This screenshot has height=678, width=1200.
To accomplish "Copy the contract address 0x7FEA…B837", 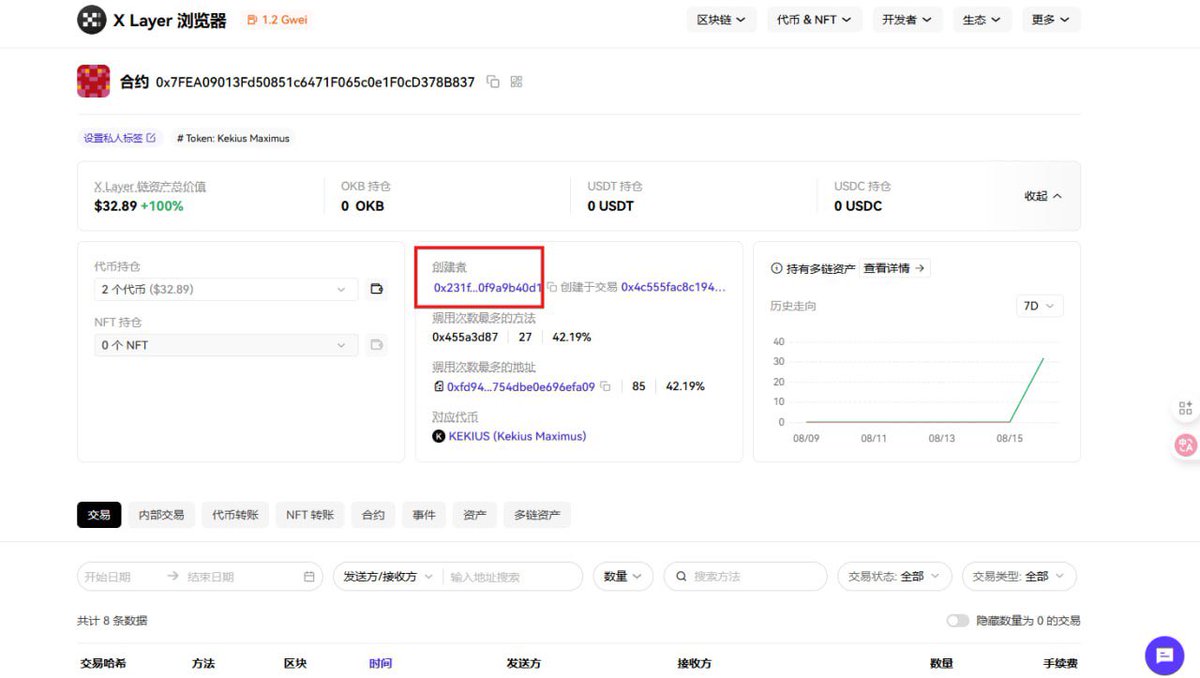I will coord(493,82).
